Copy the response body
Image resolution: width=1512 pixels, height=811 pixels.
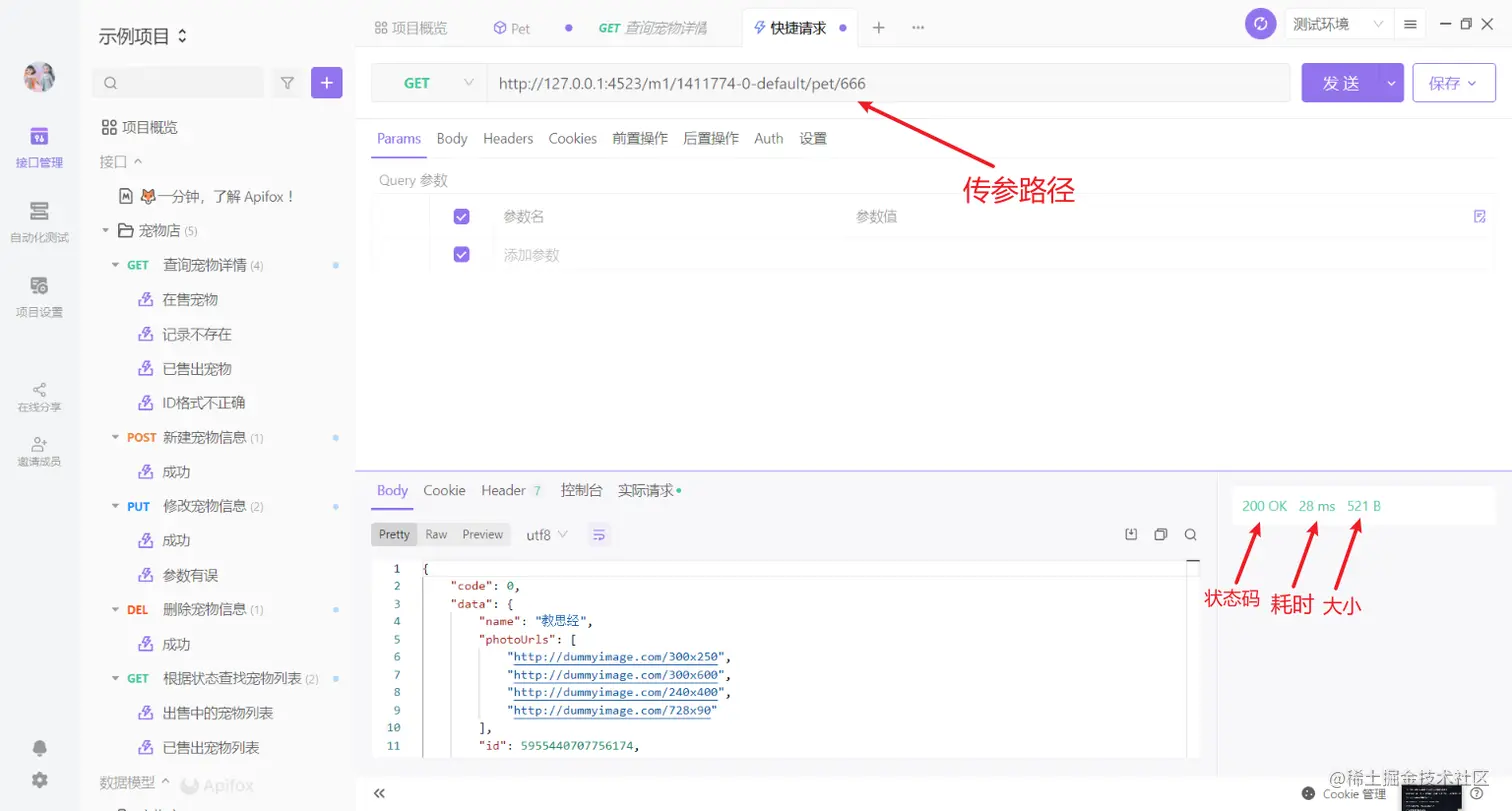[1160, 534]
